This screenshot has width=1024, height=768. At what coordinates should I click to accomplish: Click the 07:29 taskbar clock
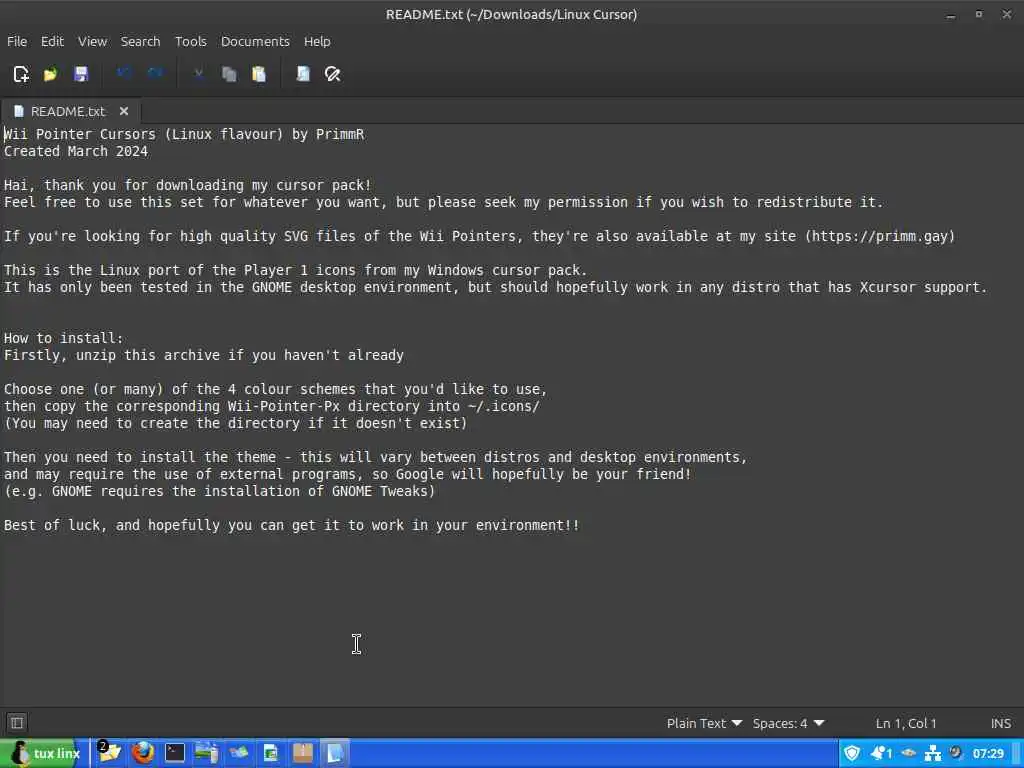click(x=987, y=754)
